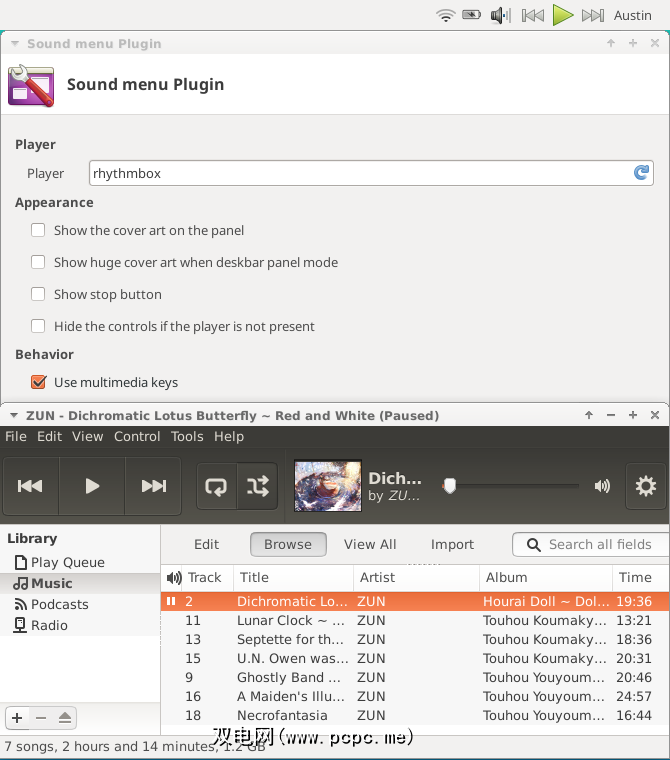This screenshot has width=670, height=760.
Task: Click the refresh icon in Player field
Action: pos(642,173)
